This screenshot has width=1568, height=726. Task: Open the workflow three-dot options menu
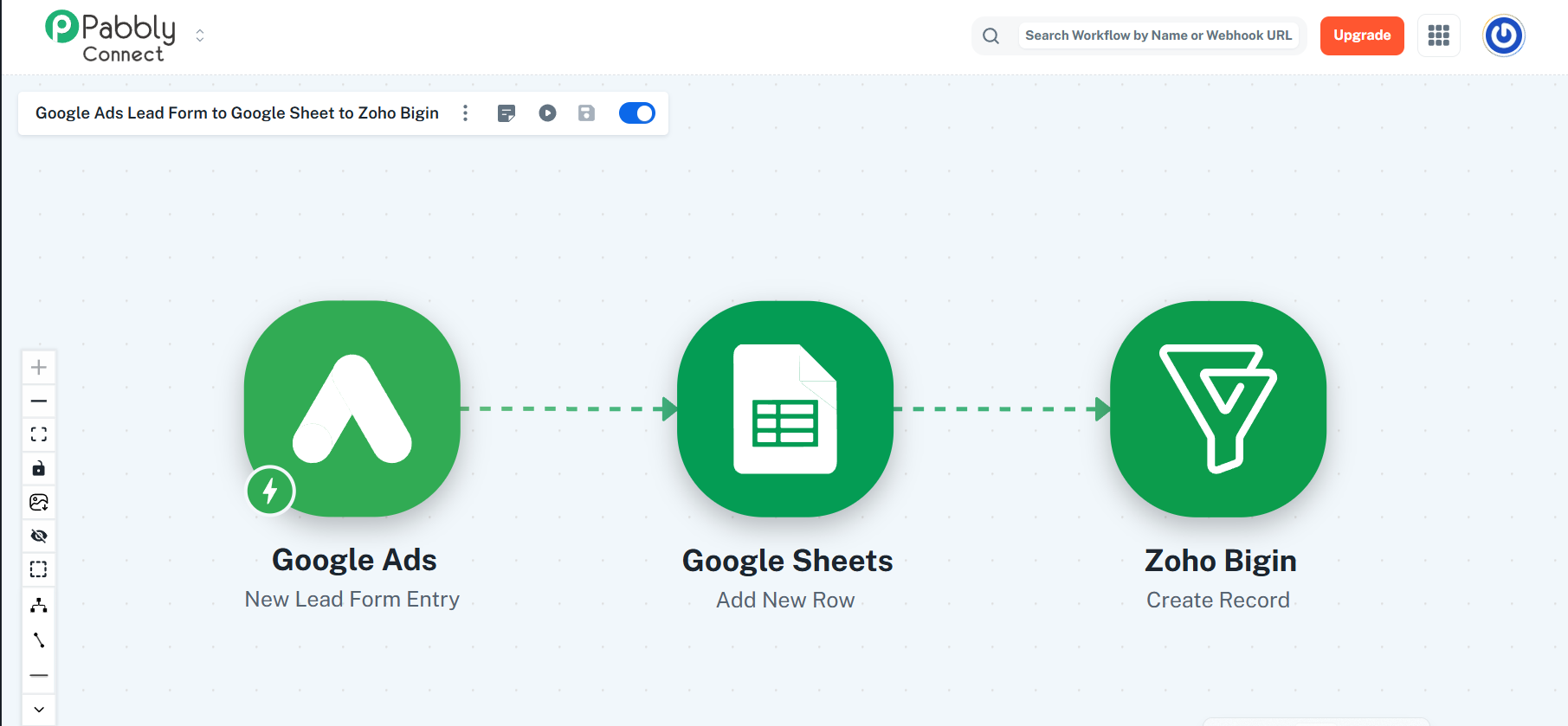pyautogui.click(x=466, y=113)
